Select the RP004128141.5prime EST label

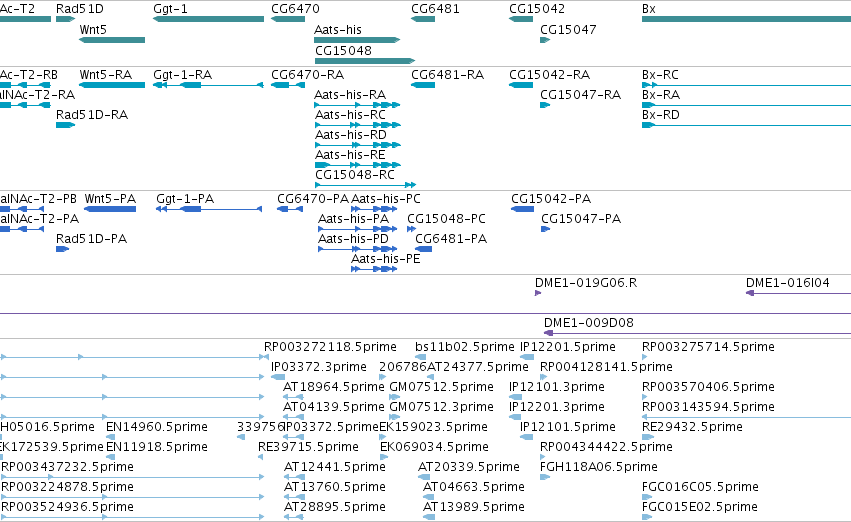coord(606,367)
